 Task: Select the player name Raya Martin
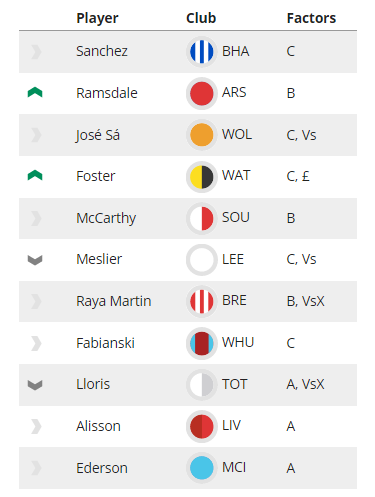(x=114, y=301)
